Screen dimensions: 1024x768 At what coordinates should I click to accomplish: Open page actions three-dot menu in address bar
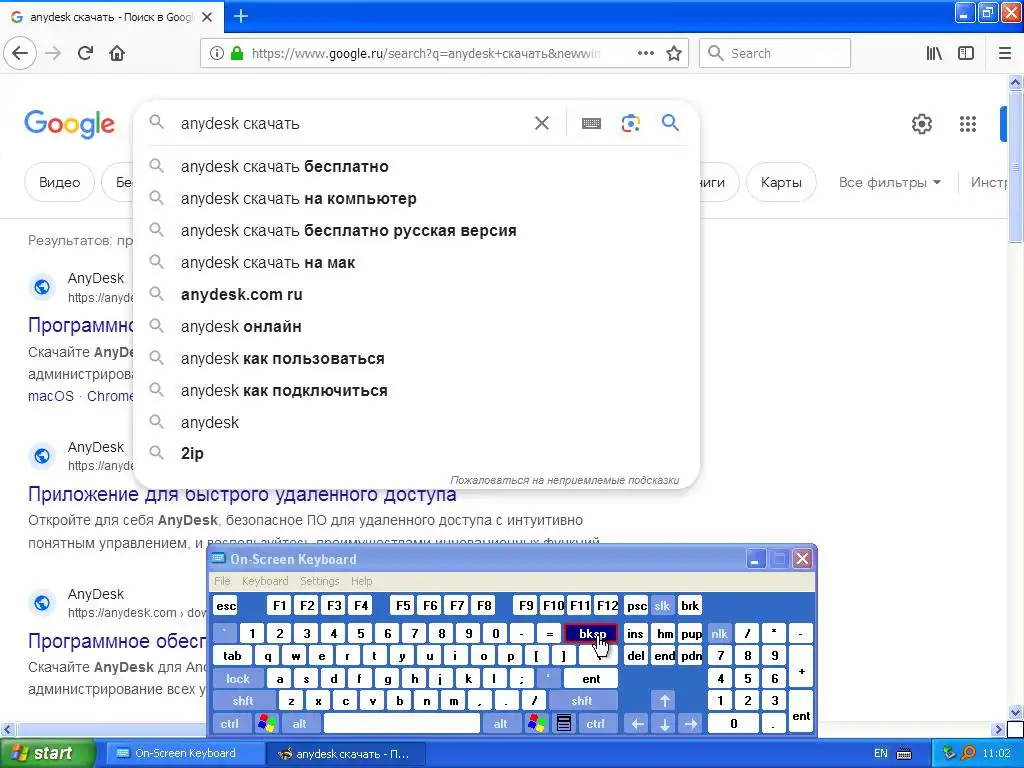pyautogui.click(x=646, y=54)
